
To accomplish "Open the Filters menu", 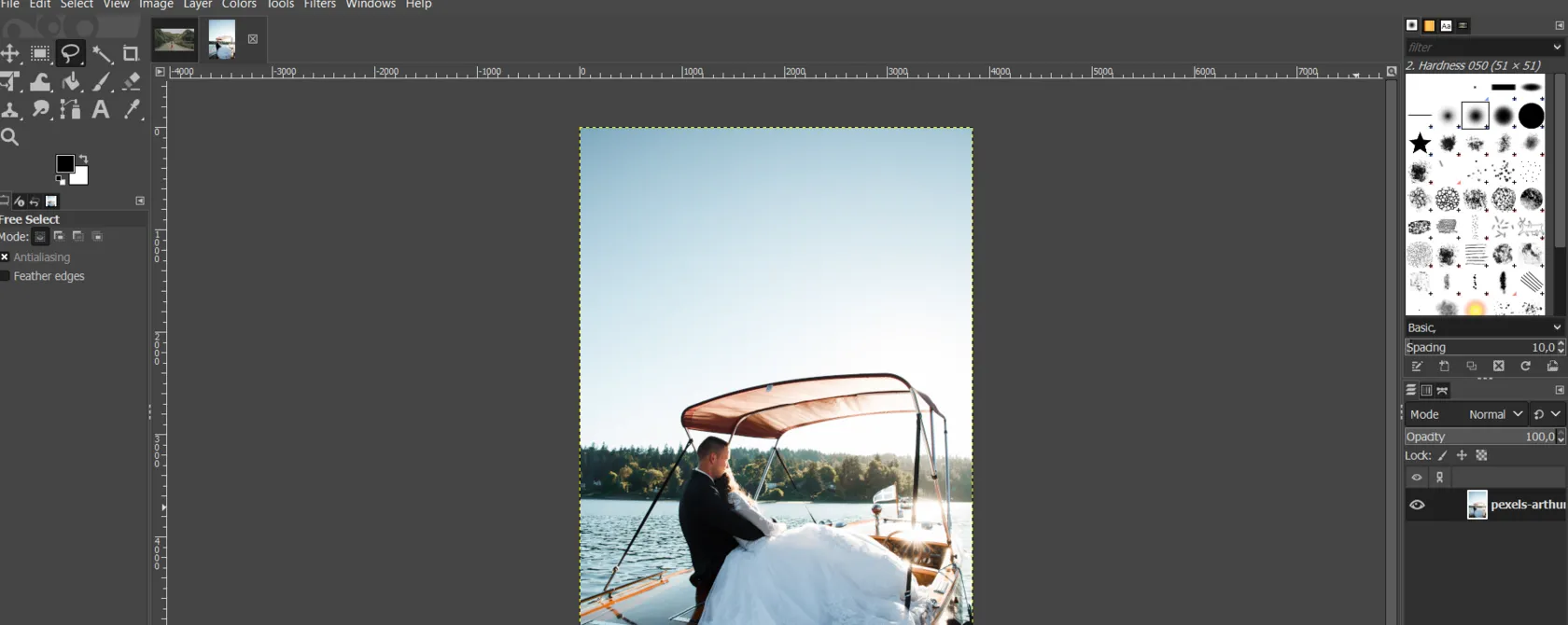I will [319, 5].
